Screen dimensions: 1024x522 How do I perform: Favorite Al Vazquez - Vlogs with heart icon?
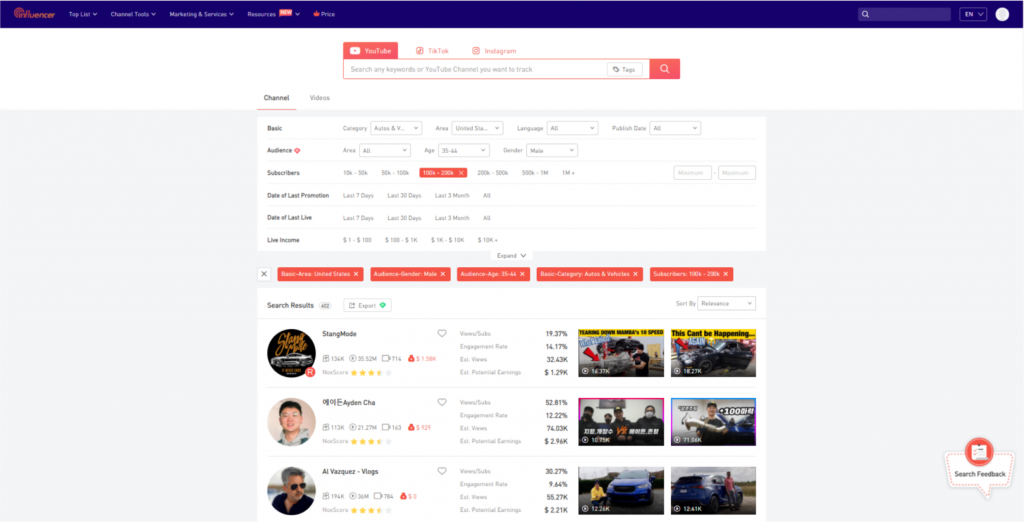442,471
